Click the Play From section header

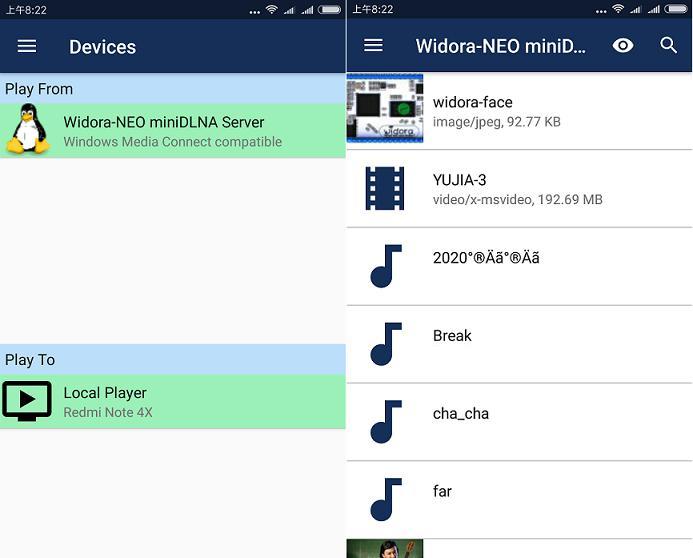point(172,89)
